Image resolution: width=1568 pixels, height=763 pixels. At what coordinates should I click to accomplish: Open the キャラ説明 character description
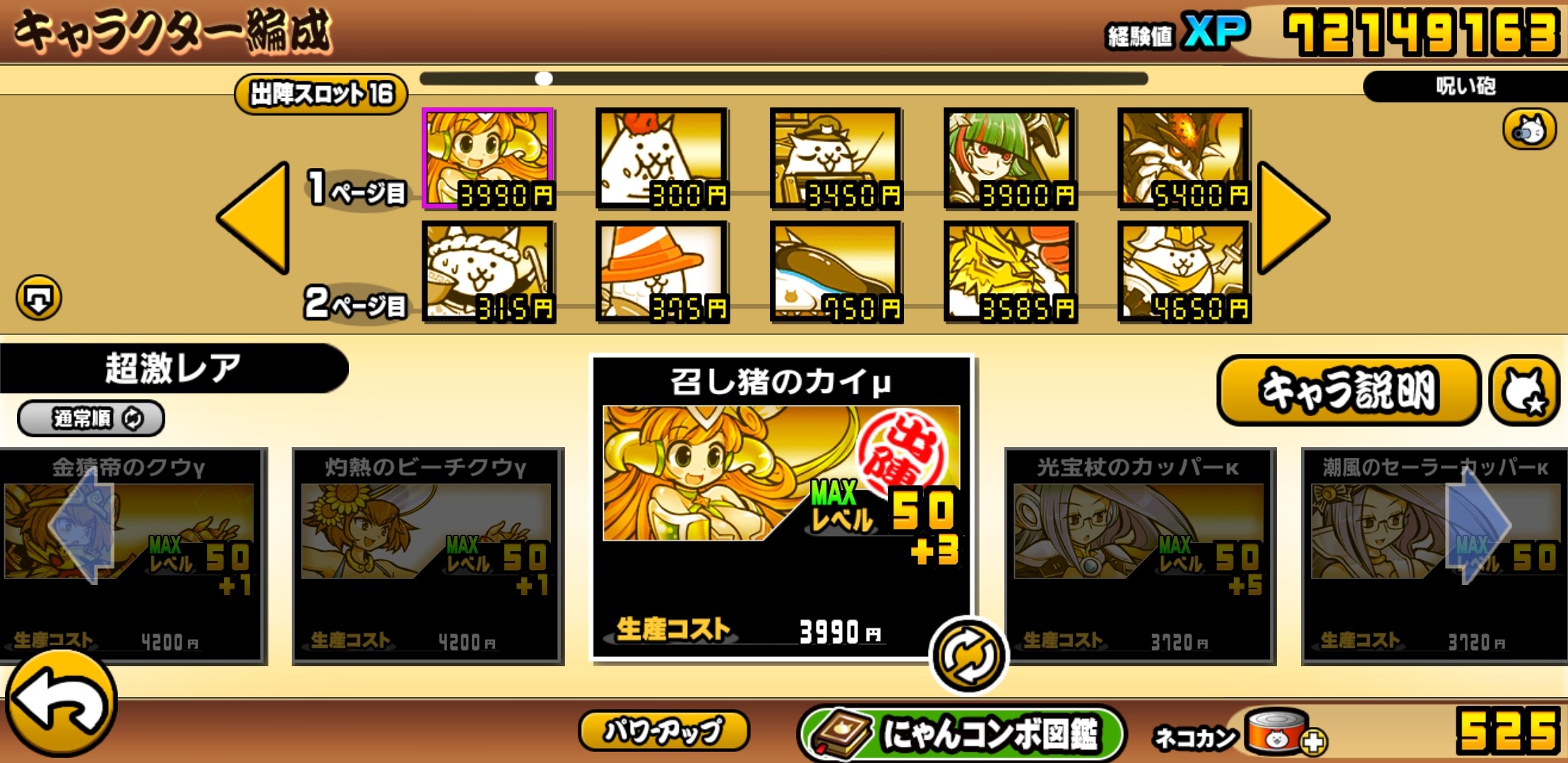click(1348, 390)
